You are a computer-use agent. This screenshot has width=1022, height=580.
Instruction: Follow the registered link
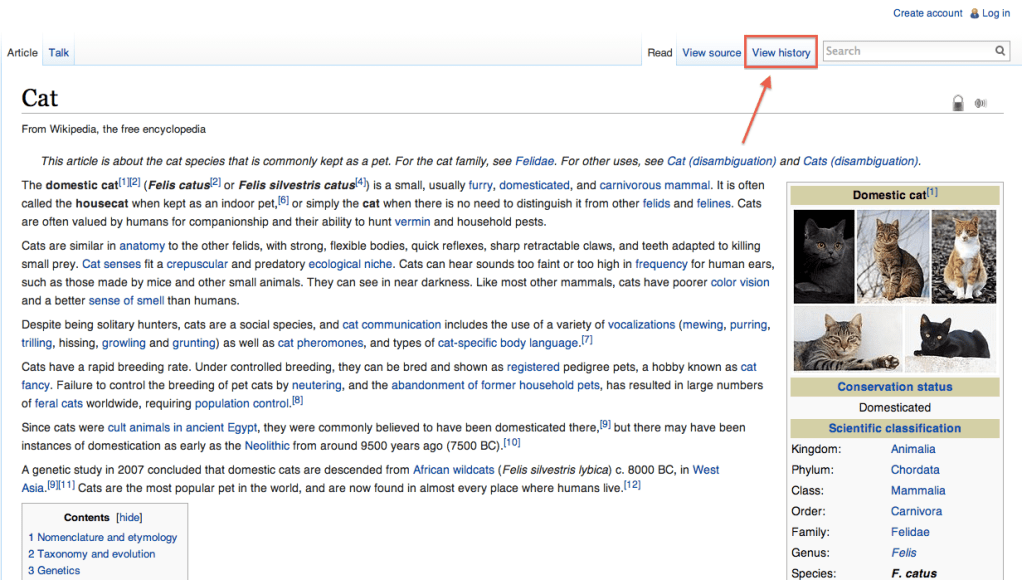(x=533, y=367)
